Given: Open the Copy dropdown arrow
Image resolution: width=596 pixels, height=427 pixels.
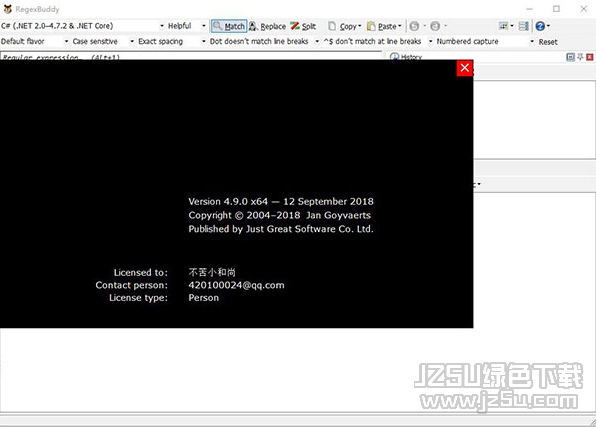Looking at the screenshot, I should coord(360,26).
